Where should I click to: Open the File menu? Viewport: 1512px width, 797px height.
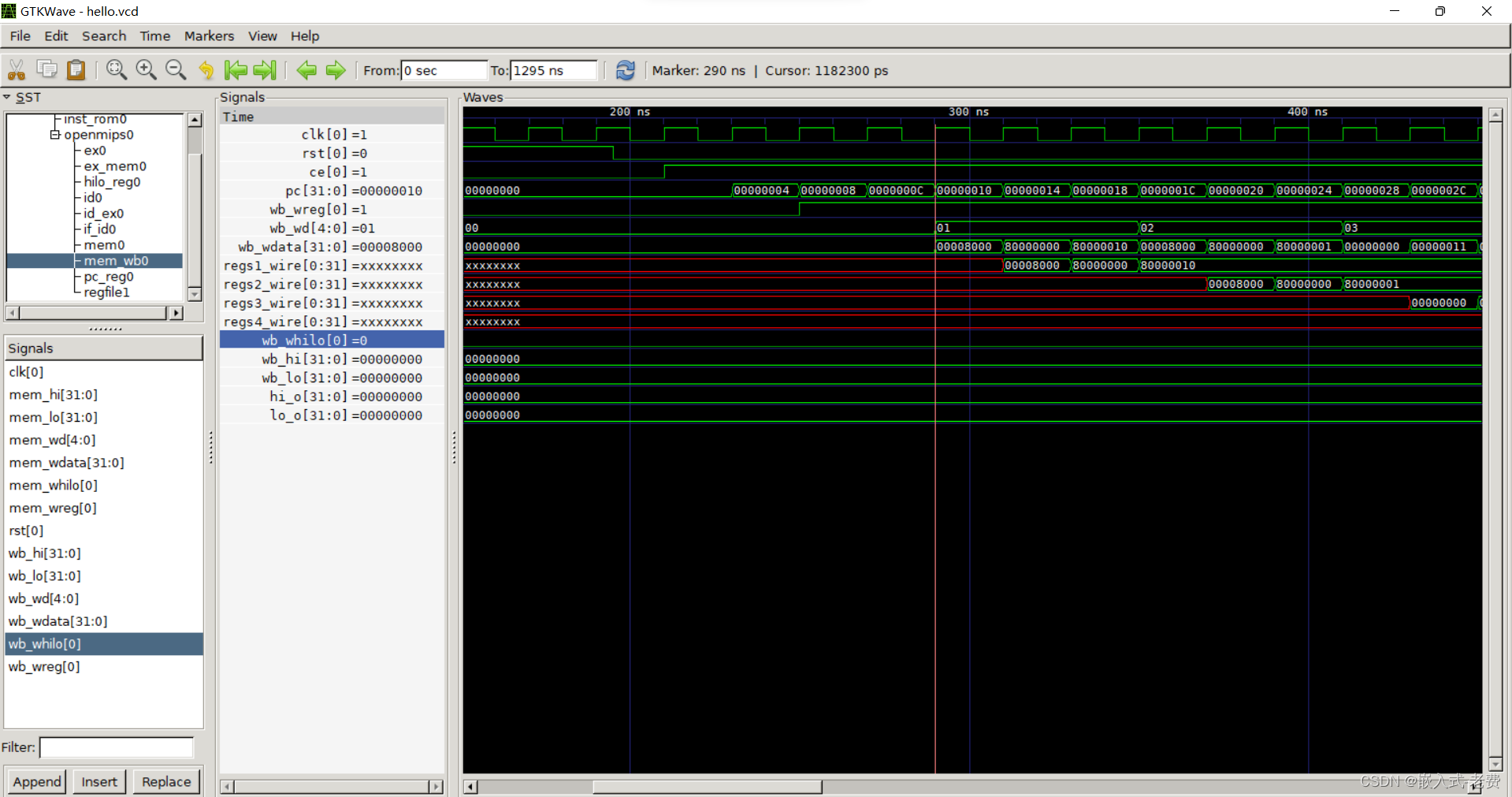click(x=20, y=36)
